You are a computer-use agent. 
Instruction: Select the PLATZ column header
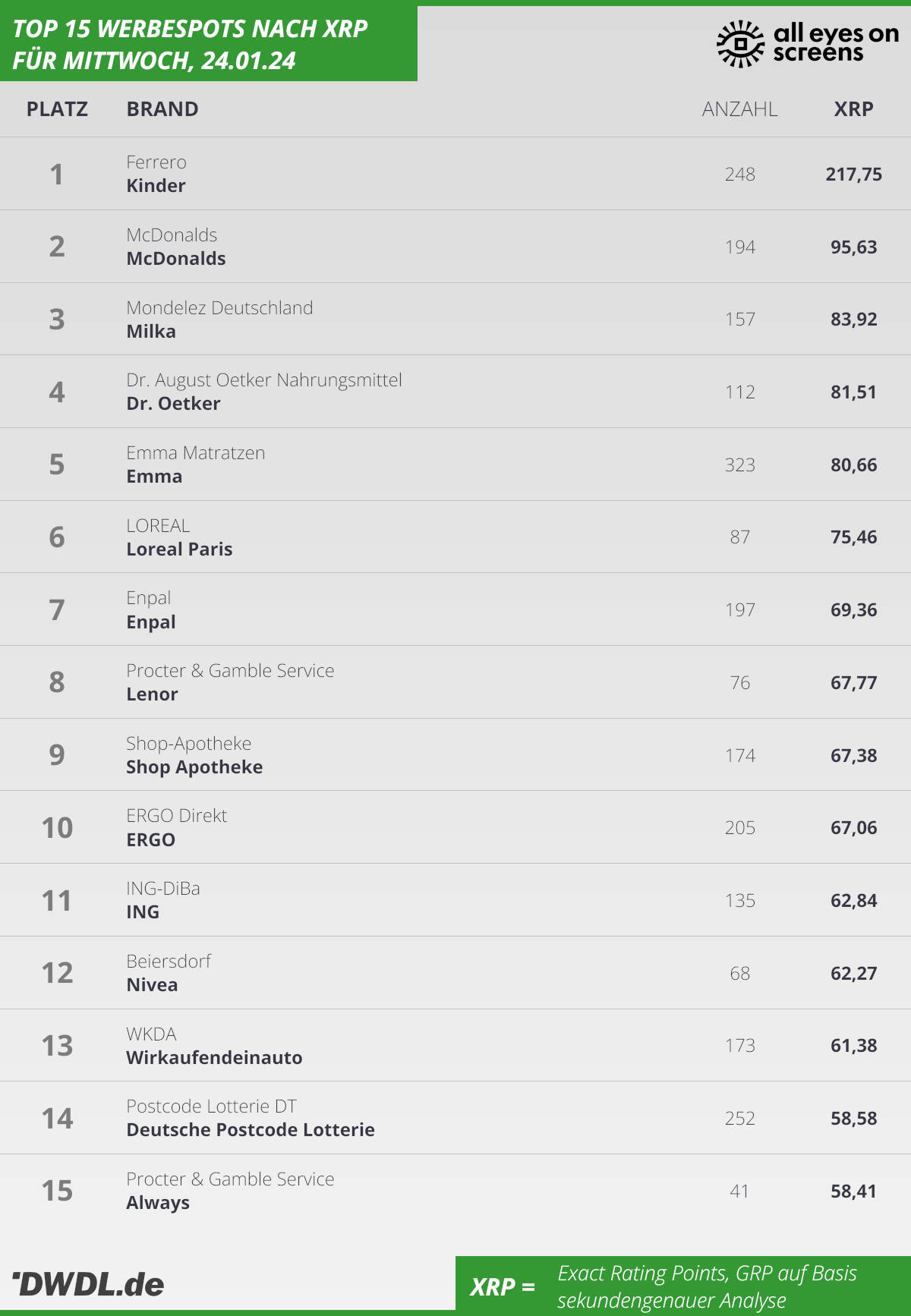click(57, 109)
